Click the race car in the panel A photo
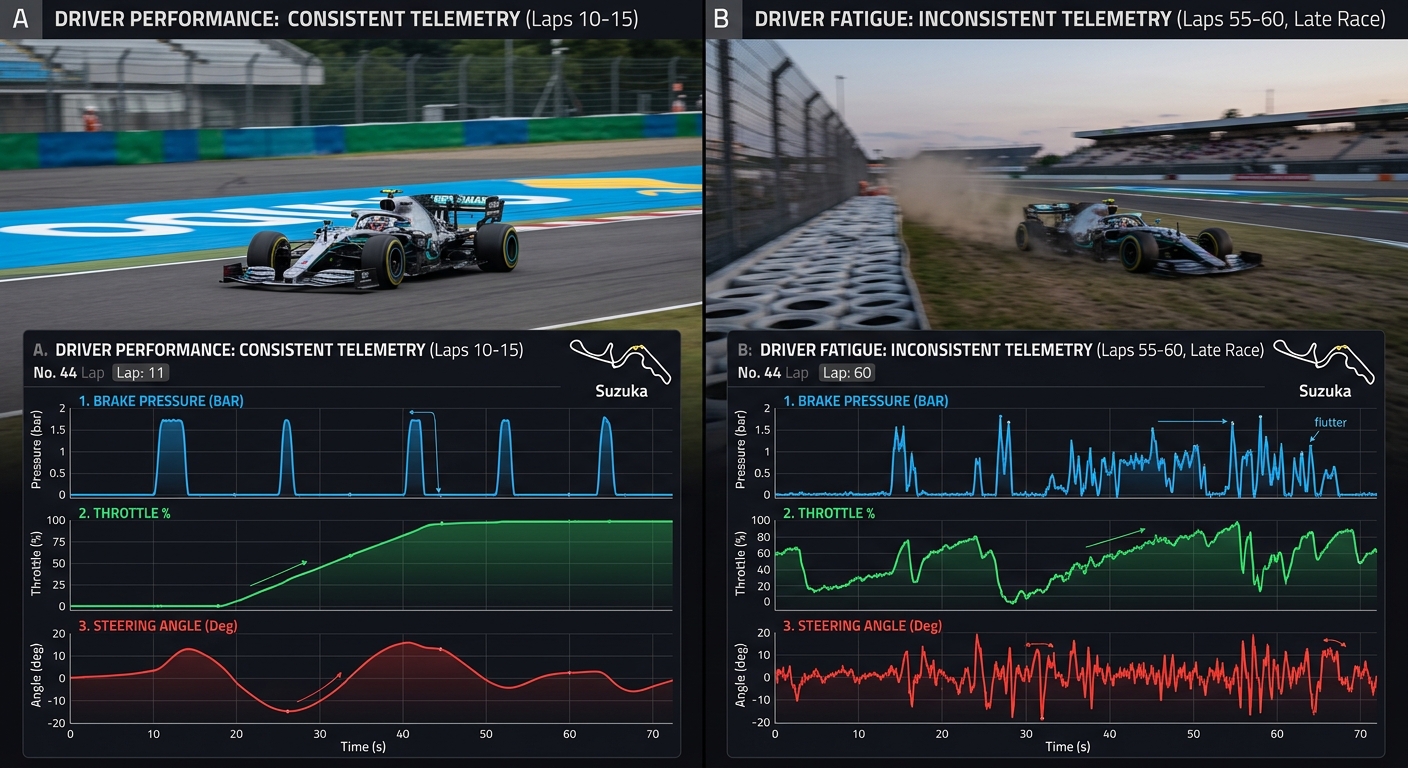Screen dimensions: 1408x768 [371, 240]
